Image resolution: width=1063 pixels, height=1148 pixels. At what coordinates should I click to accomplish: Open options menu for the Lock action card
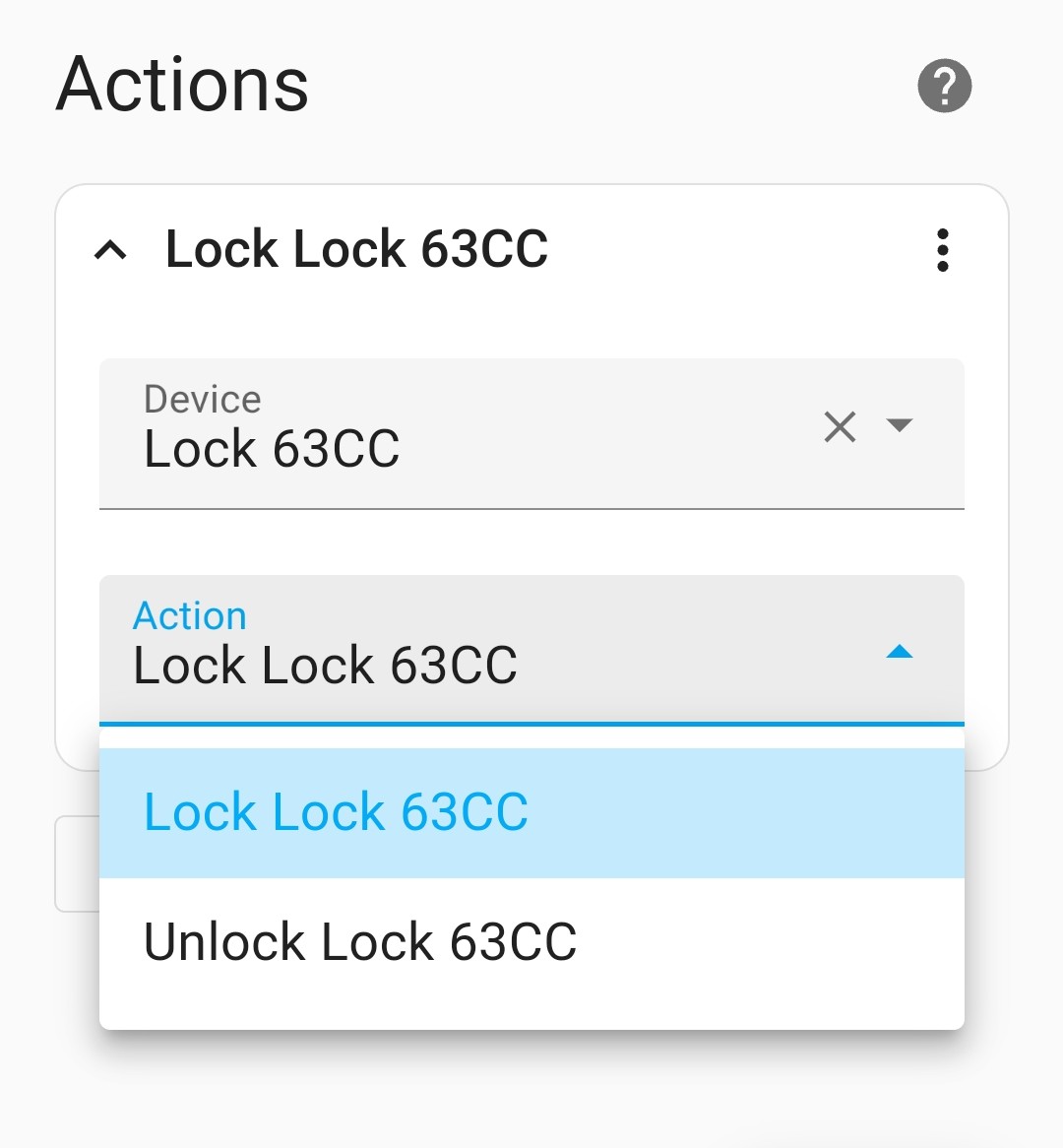pos(943,250)
